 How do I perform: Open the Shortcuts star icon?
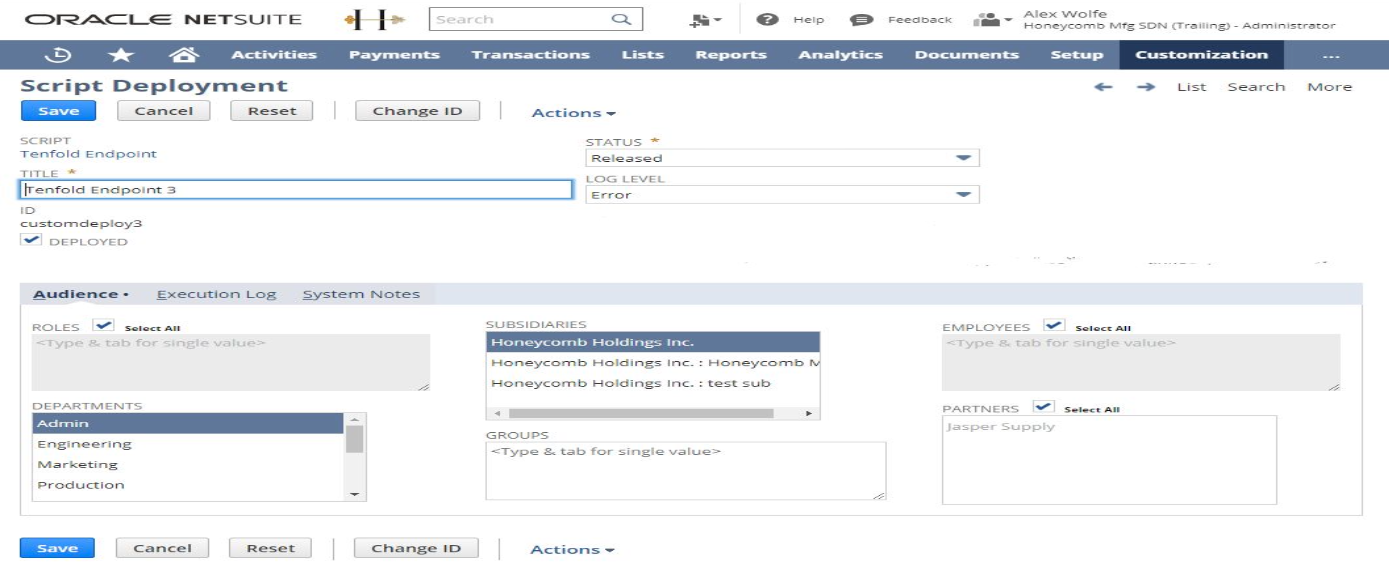(120, 55)
